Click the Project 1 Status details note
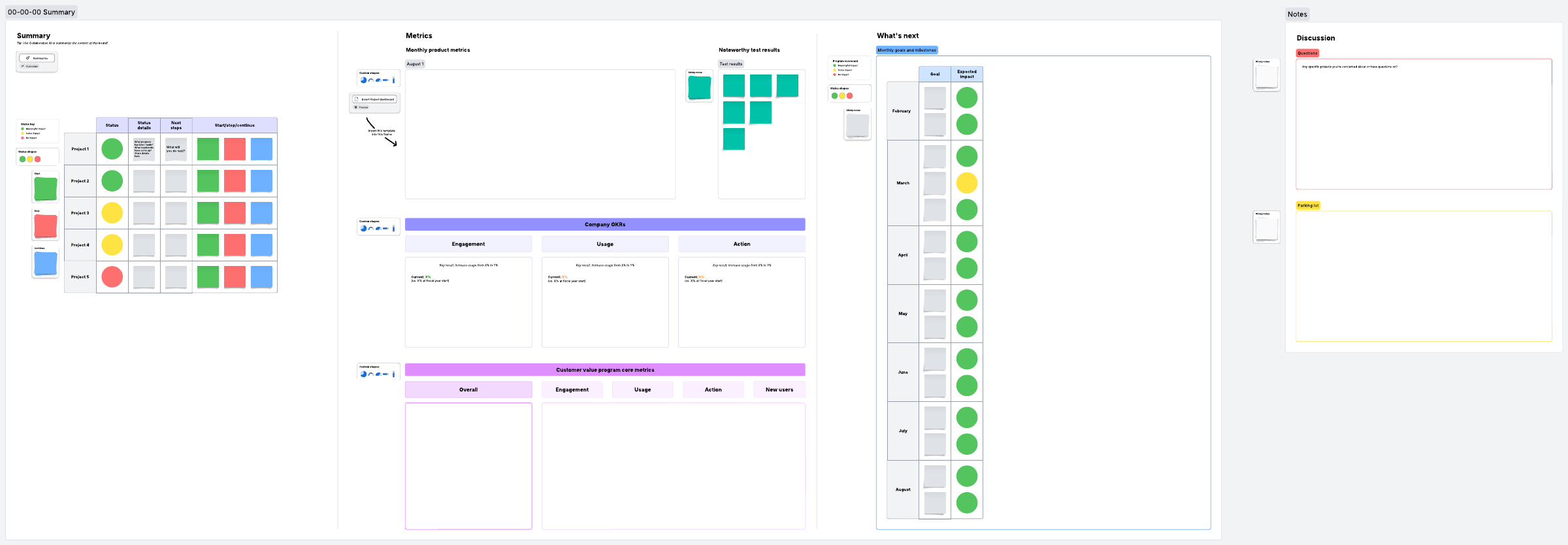1568x545 pixels. pos(144,150)
